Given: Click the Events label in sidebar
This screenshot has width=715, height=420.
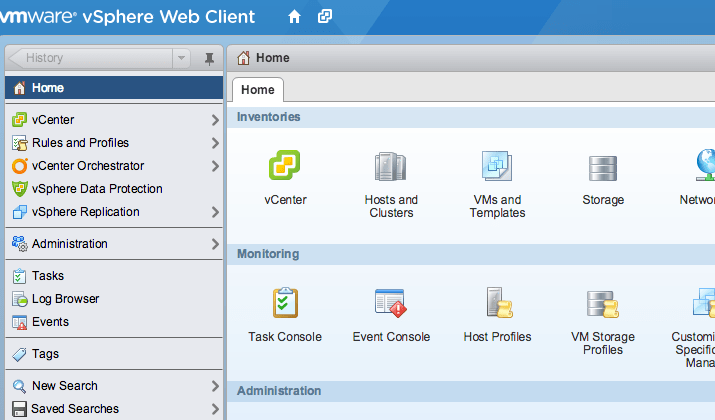Looking at the screenshot, I should tap(50, 322).
